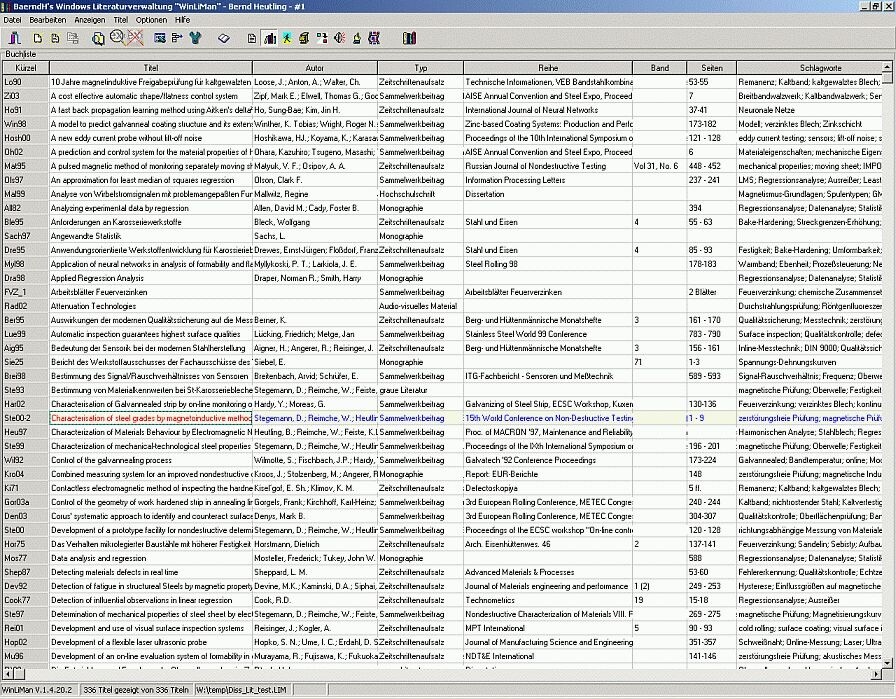
Task: Open the Optionen menu
Action: tap(151, 20)
